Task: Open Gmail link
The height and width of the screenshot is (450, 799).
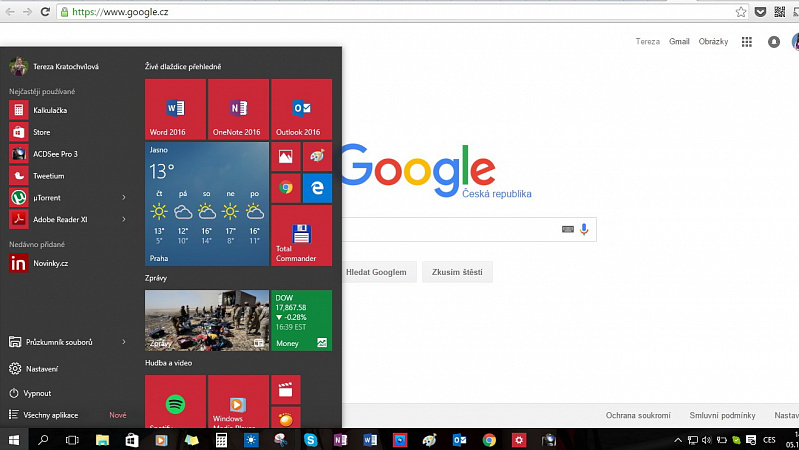Action: (x=679, y=42)
